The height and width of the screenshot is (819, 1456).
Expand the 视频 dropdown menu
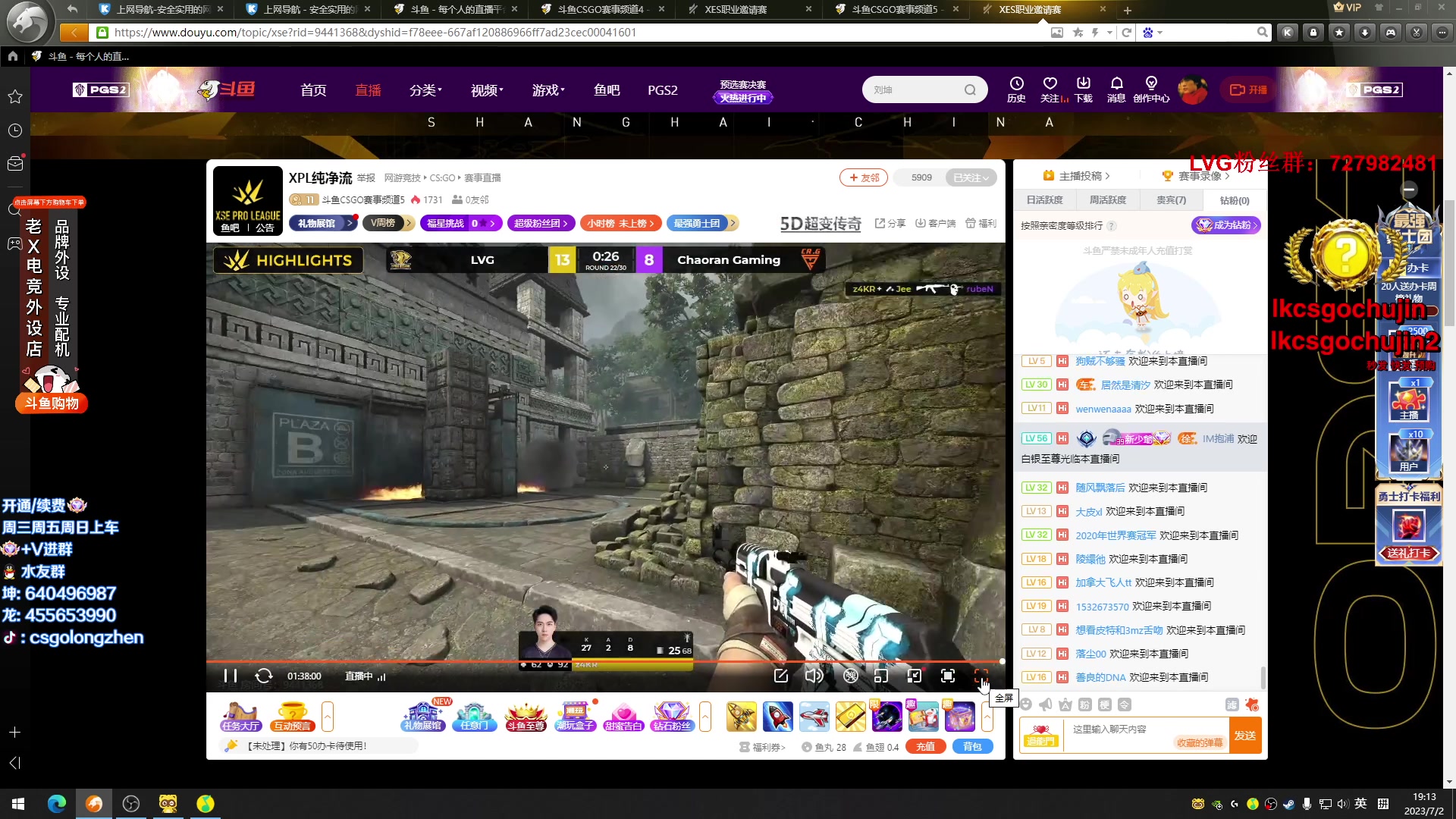[487, 90]
